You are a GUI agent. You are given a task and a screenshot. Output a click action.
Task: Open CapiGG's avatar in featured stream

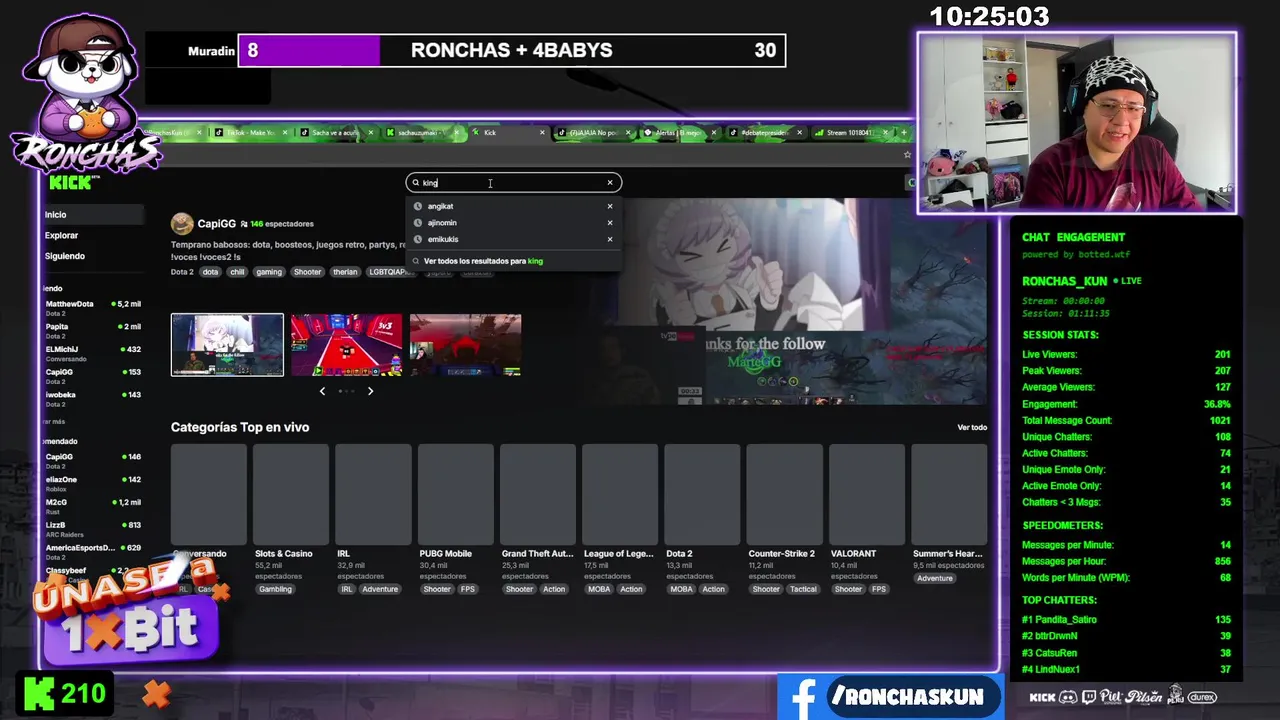(x=182, y=224)
